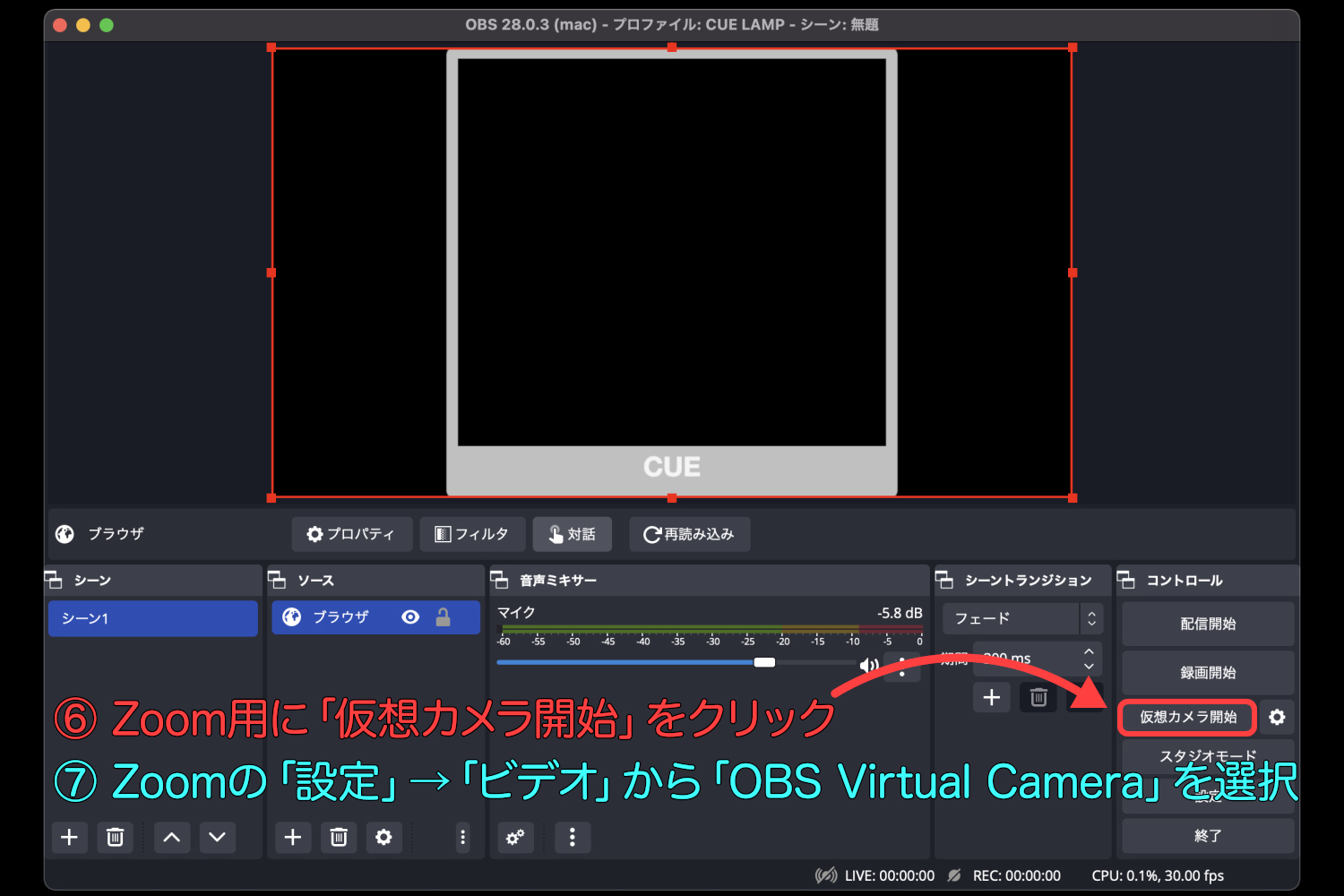
Task: Click the マイク channel label
Action: 516,612
